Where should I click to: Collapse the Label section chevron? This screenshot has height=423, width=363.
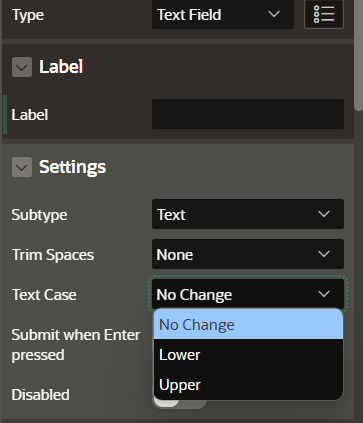22,67
